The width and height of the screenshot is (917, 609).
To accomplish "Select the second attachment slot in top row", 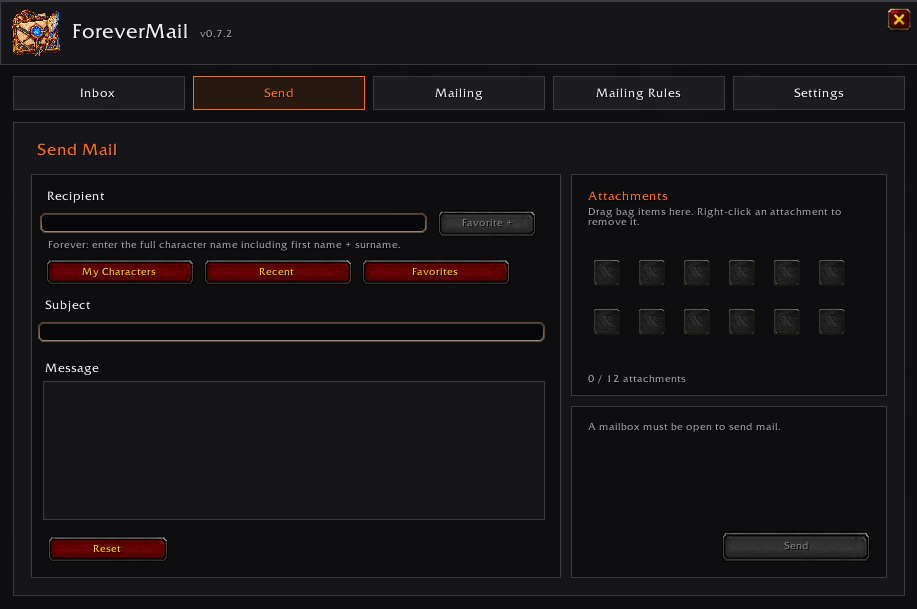I will click(x=651, y=273).
